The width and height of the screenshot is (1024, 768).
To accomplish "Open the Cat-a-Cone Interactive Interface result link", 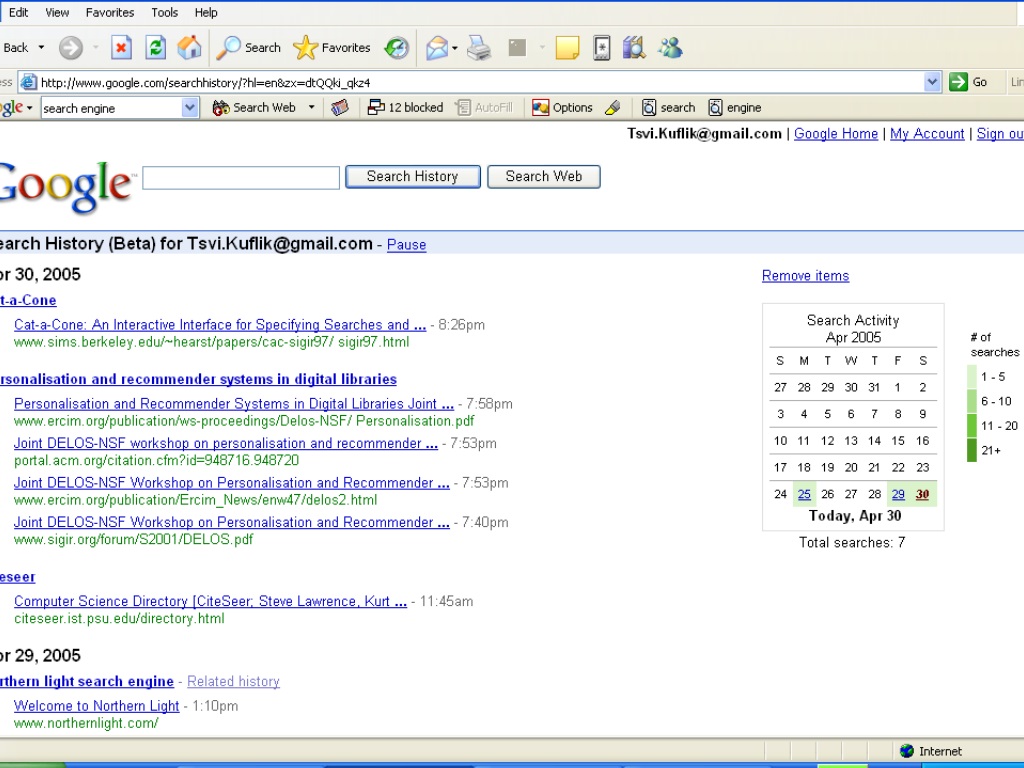I will click(x=220, y=325).
